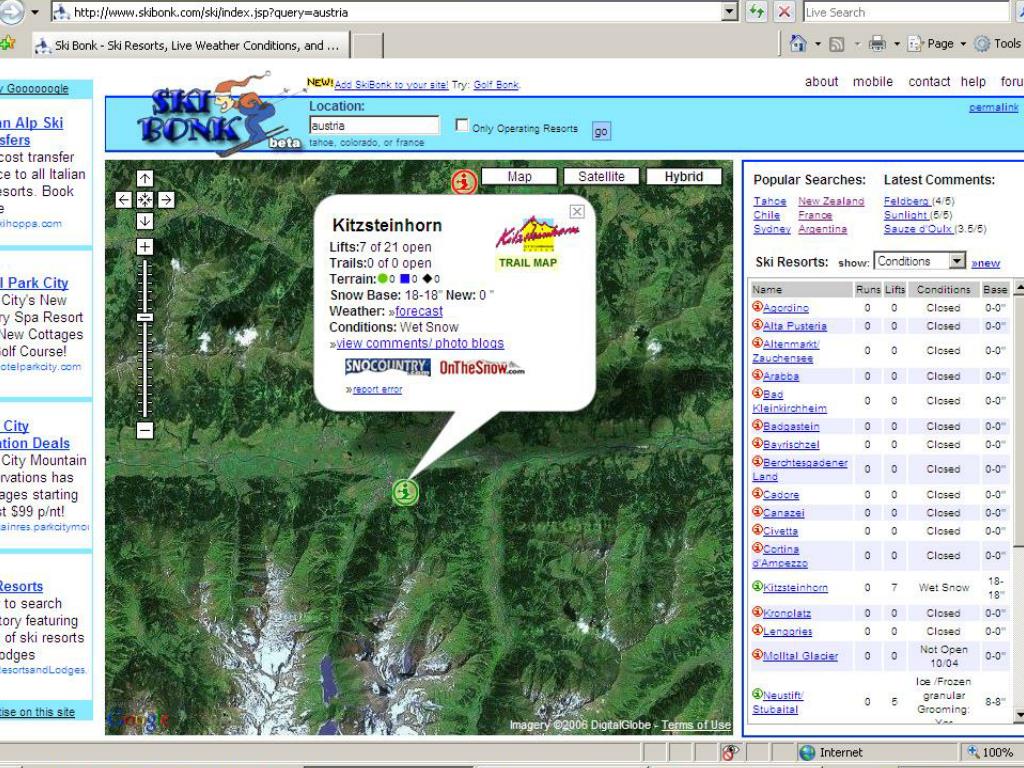The width and height of the screenshot is (1024, 768).
Task: Click the go button
Action: point(601,131)
